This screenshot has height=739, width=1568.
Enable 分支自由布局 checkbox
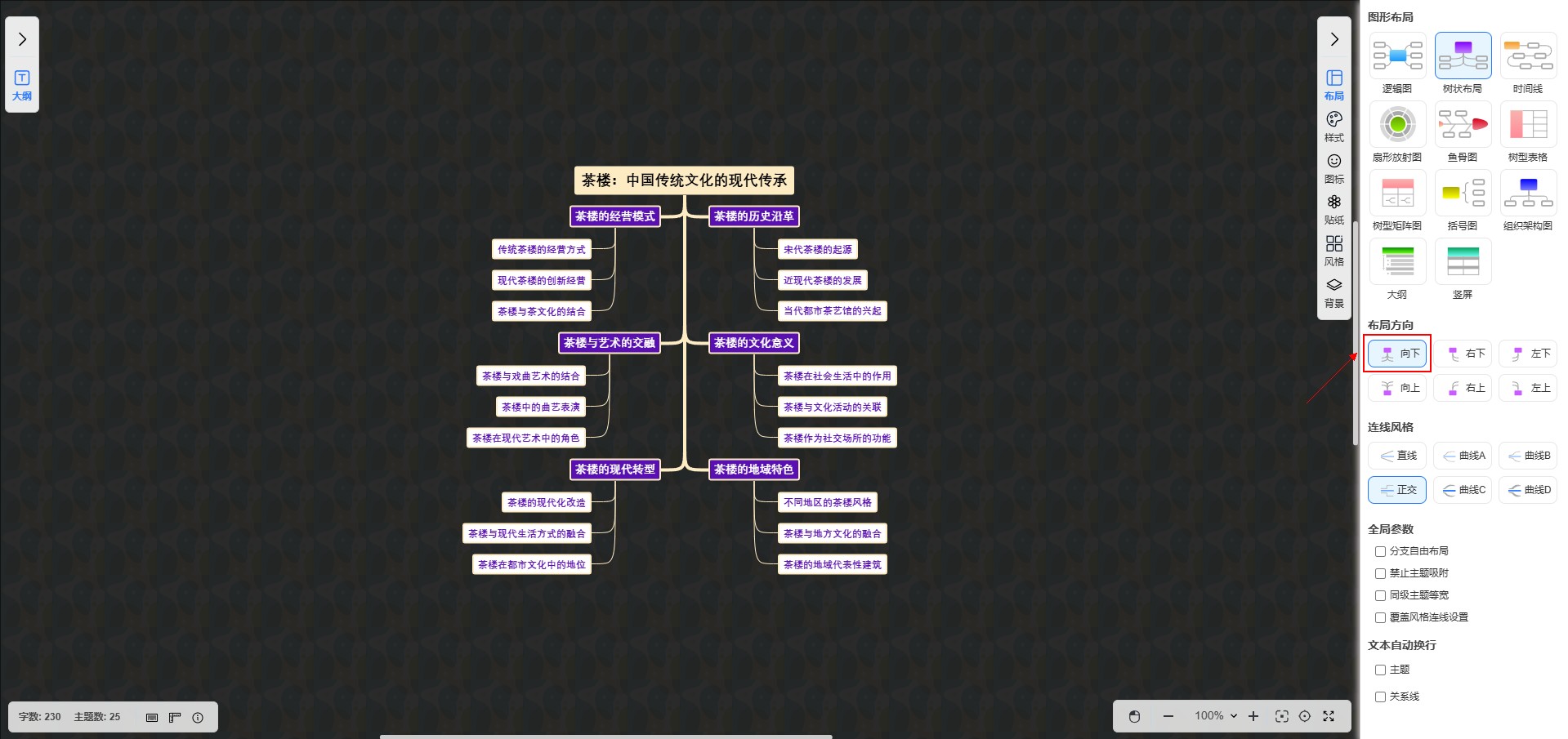[x=1380, y=551]
